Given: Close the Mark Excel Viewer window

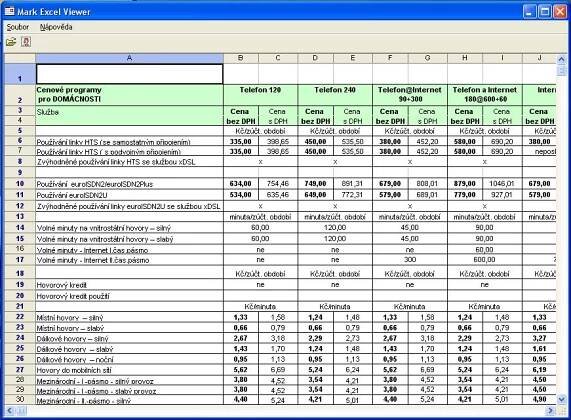Looking at the screenshot, I should point(559,12).
